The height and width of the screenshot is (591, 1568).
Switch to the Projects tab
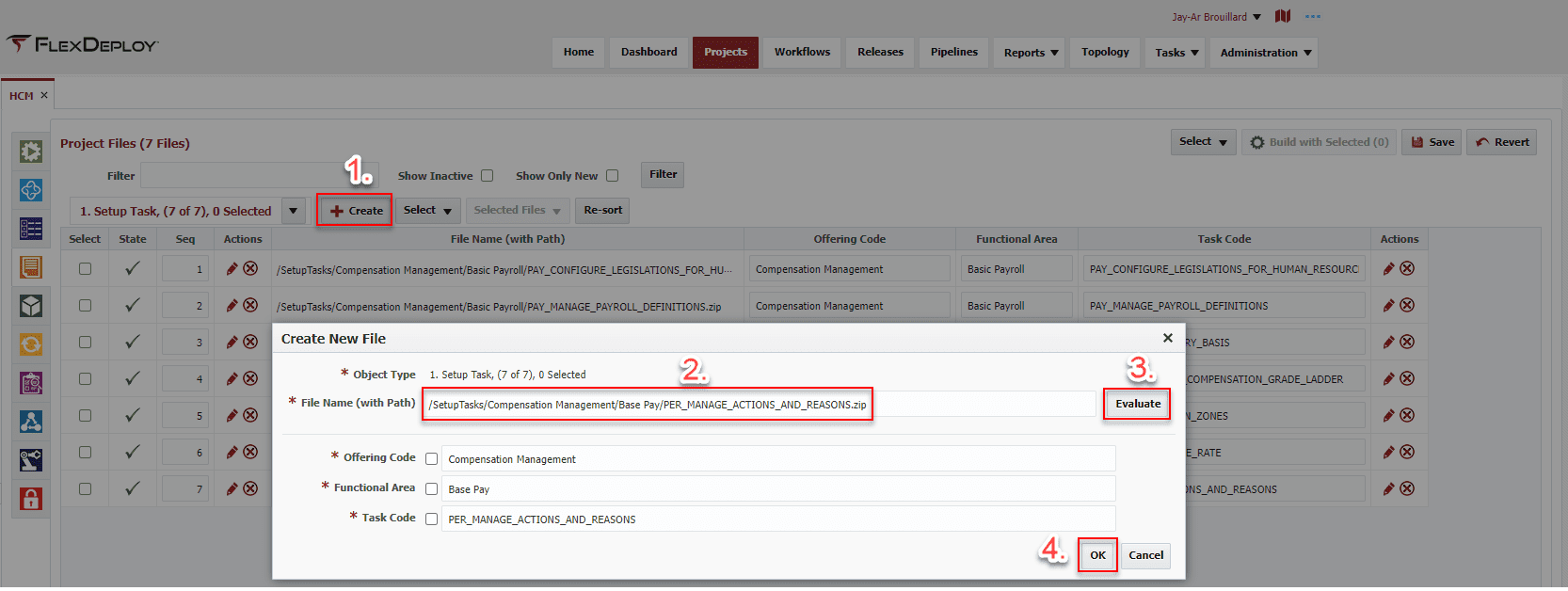coord(726,53)
